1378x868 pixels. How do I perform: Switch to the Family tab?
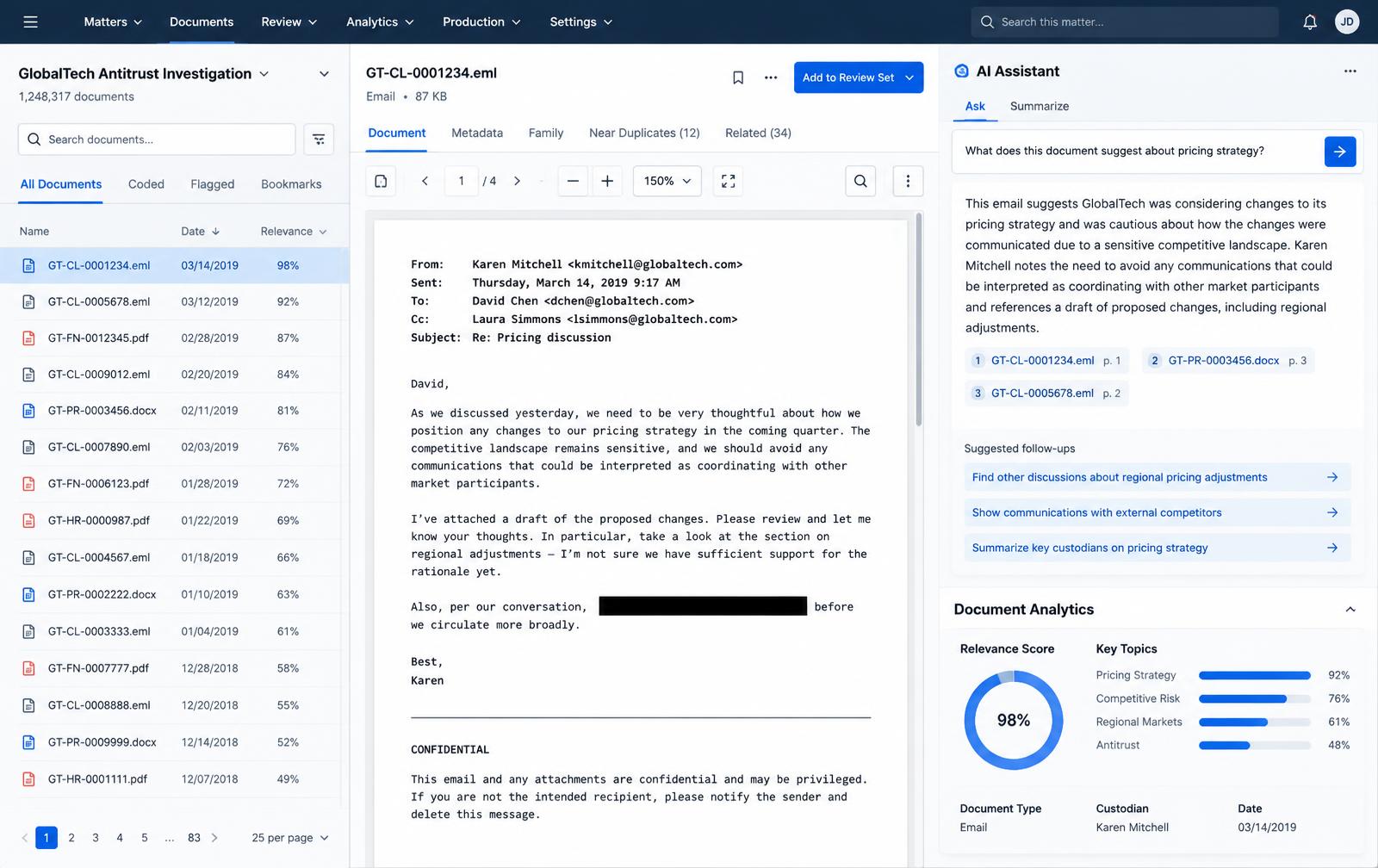tap(546, 133)
